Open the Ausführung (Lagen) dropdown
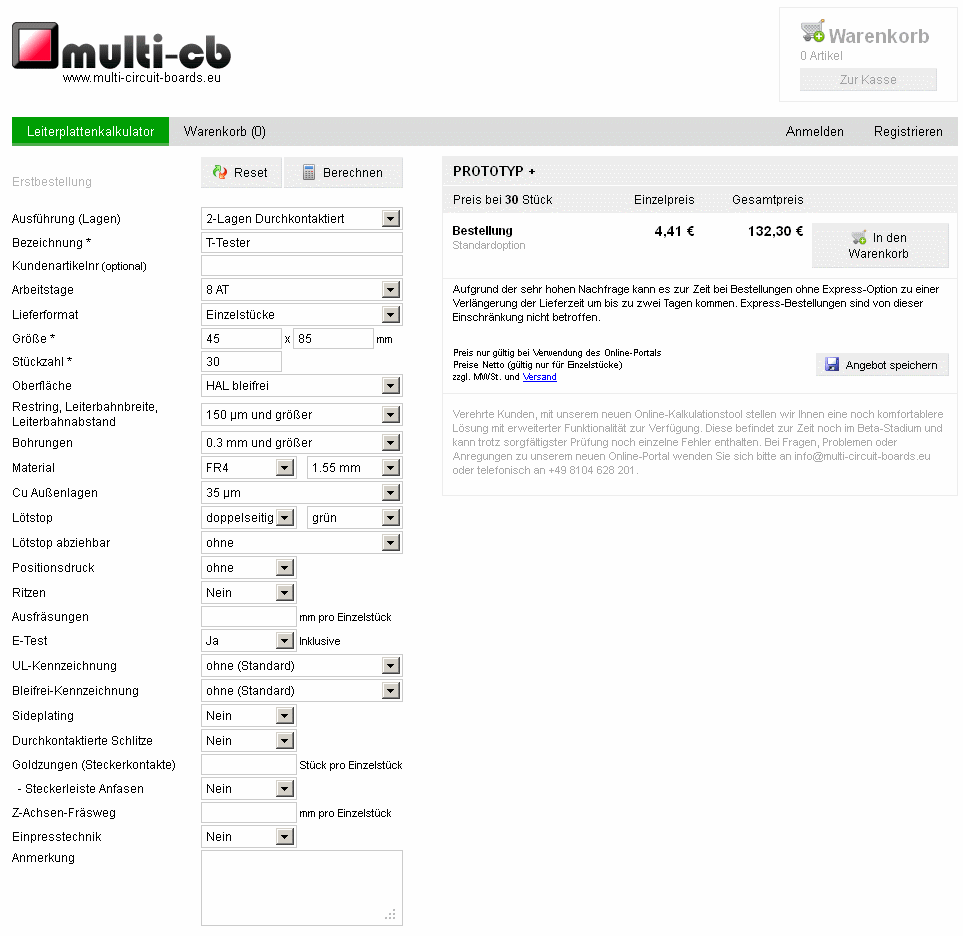 [x=302, y=219]
